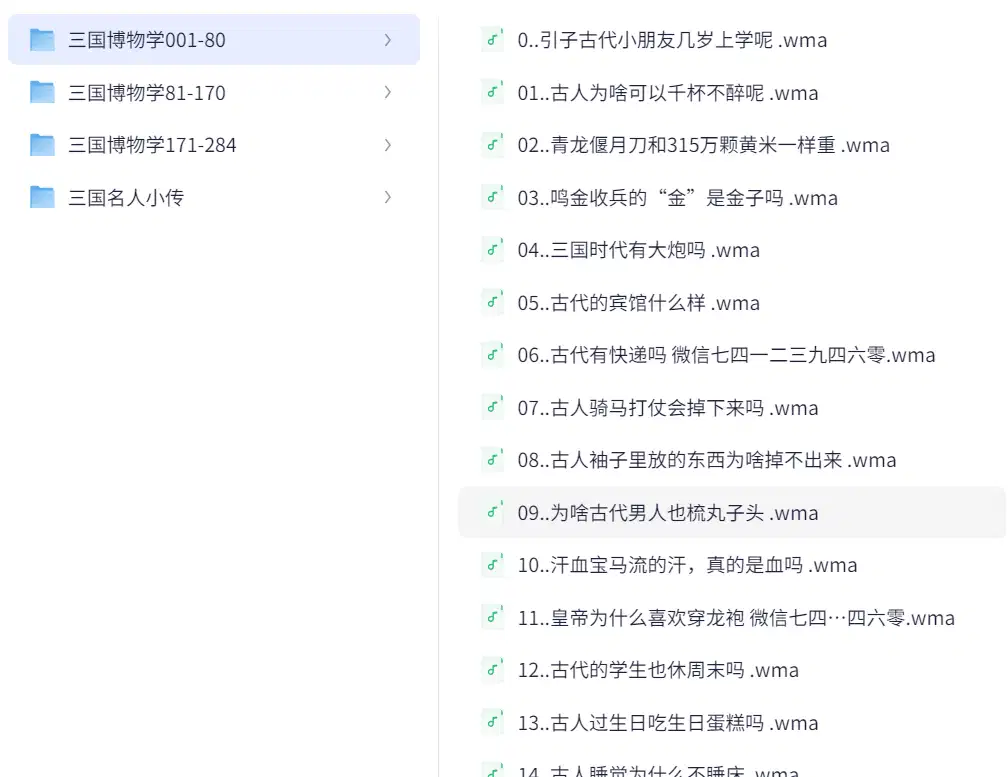Click audio icon of 05..古代的宾馆什么样
1008x777 pixels.
pyautogui.click(x=492, y=302)
